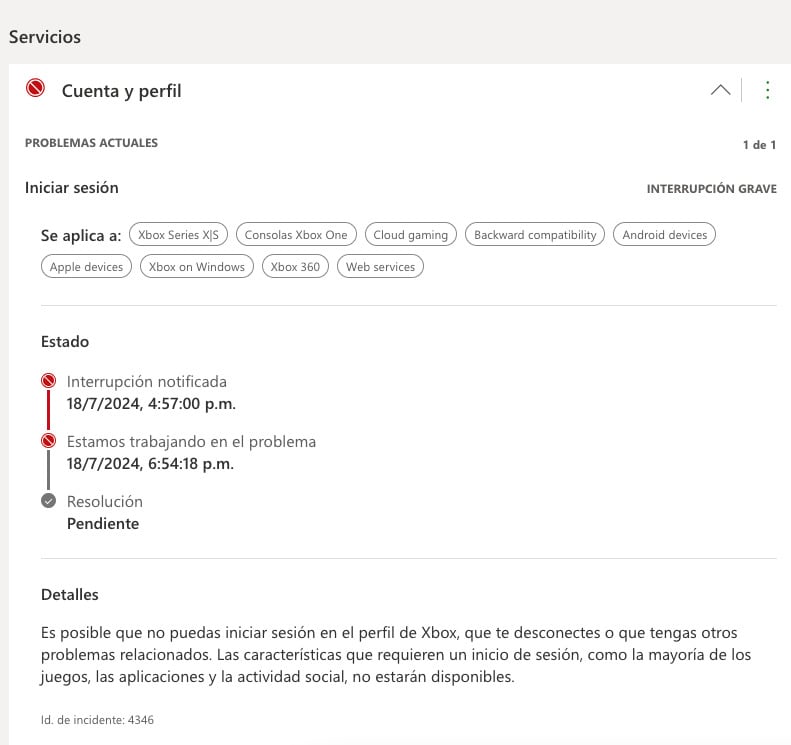Open the three-dot more options menu

click(x=767, y=90)
